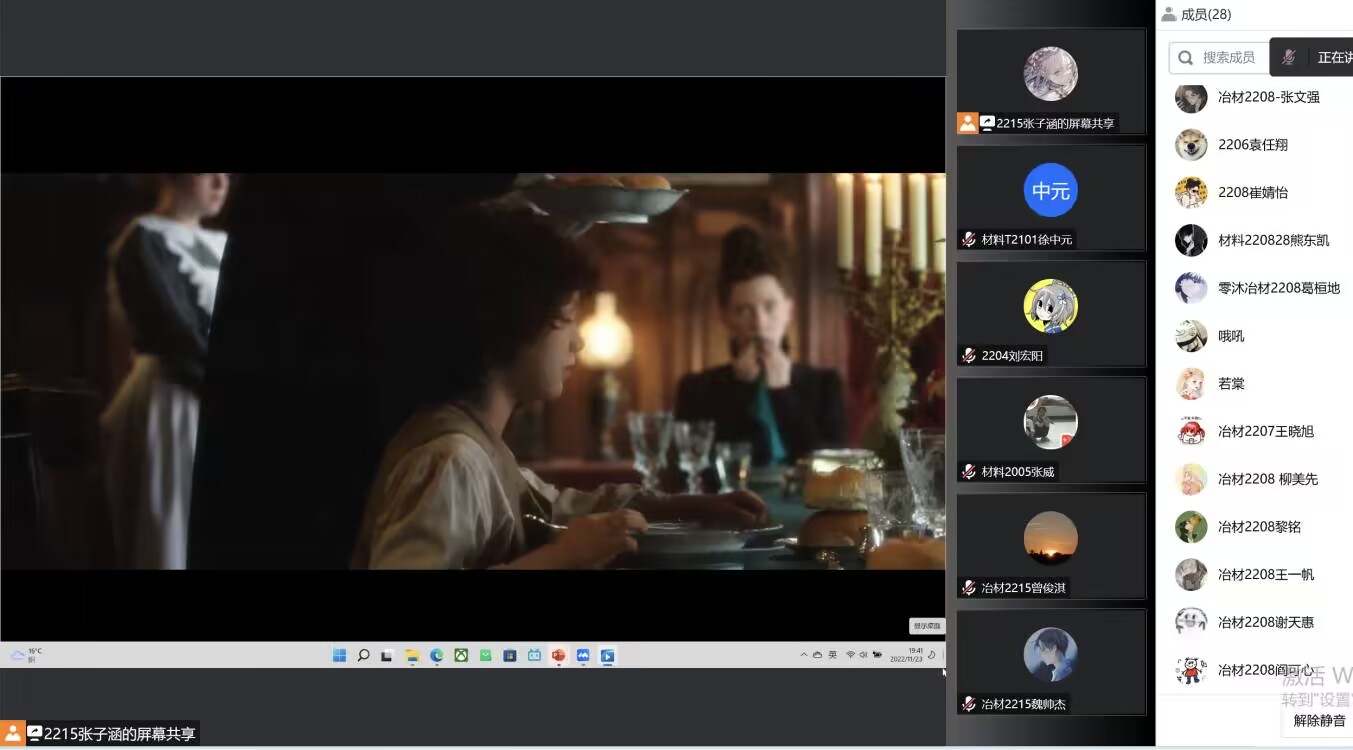The image size is (1353, 750).
Task: Click the PowerPoint icon in the taskbar
Action: pos(558,656)
